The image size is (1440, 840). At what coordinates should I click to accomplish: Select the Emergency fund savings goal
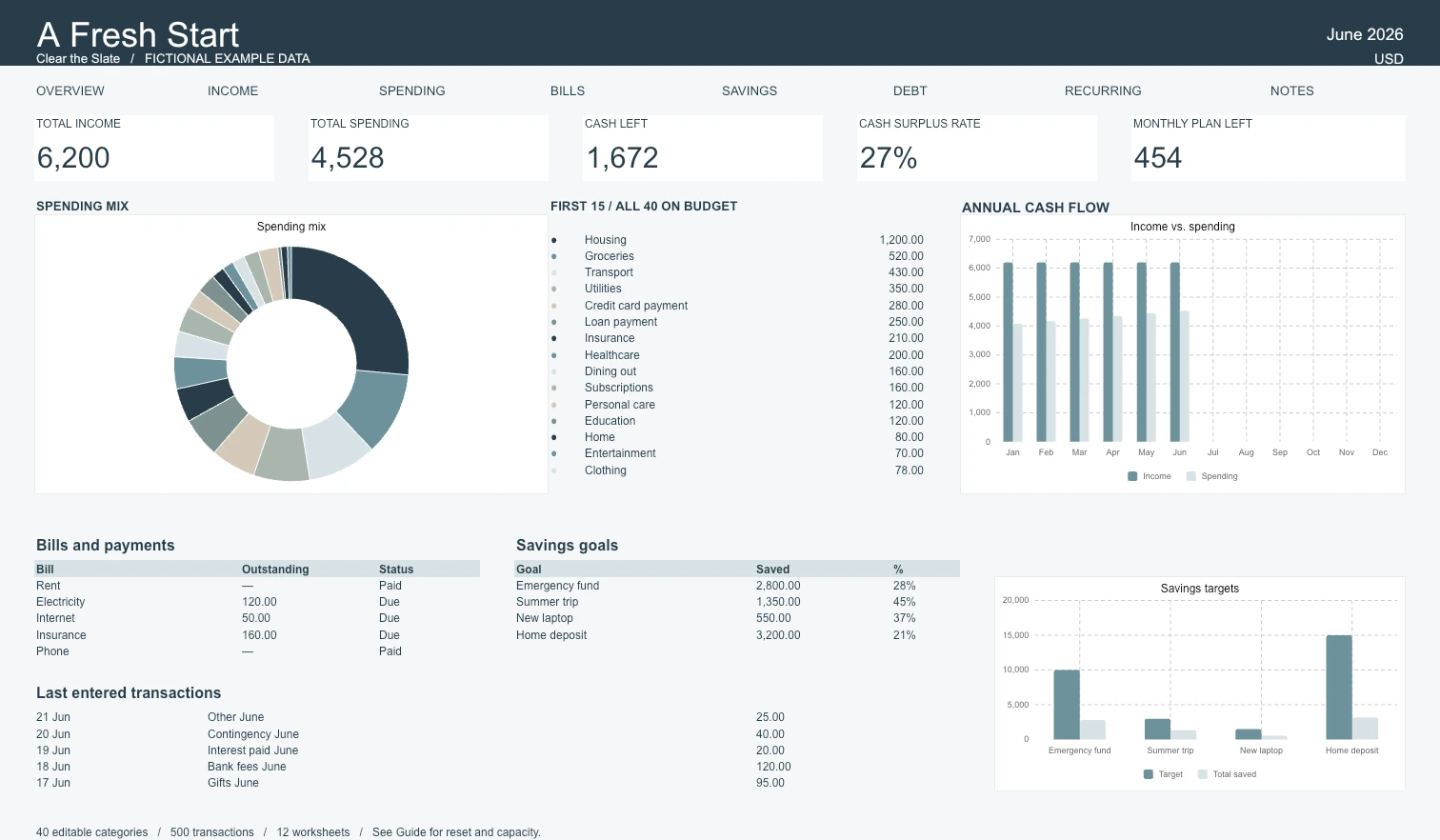coord(557,586)
